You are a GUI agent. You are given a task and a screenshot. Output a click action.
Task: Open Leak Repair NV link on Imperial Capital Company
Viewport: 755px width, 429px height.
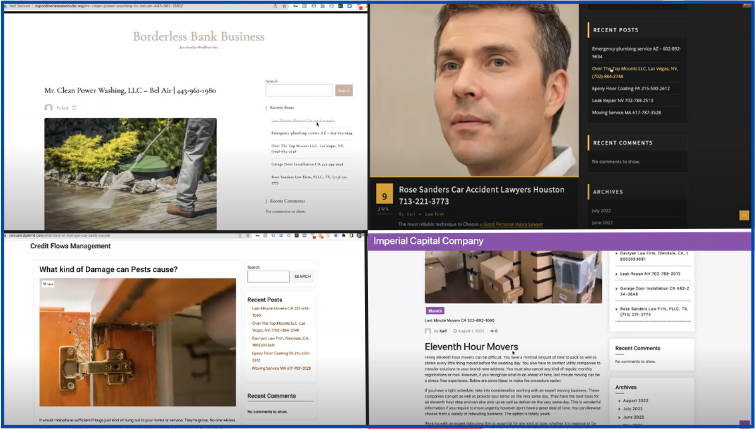[x=650, y=274]
